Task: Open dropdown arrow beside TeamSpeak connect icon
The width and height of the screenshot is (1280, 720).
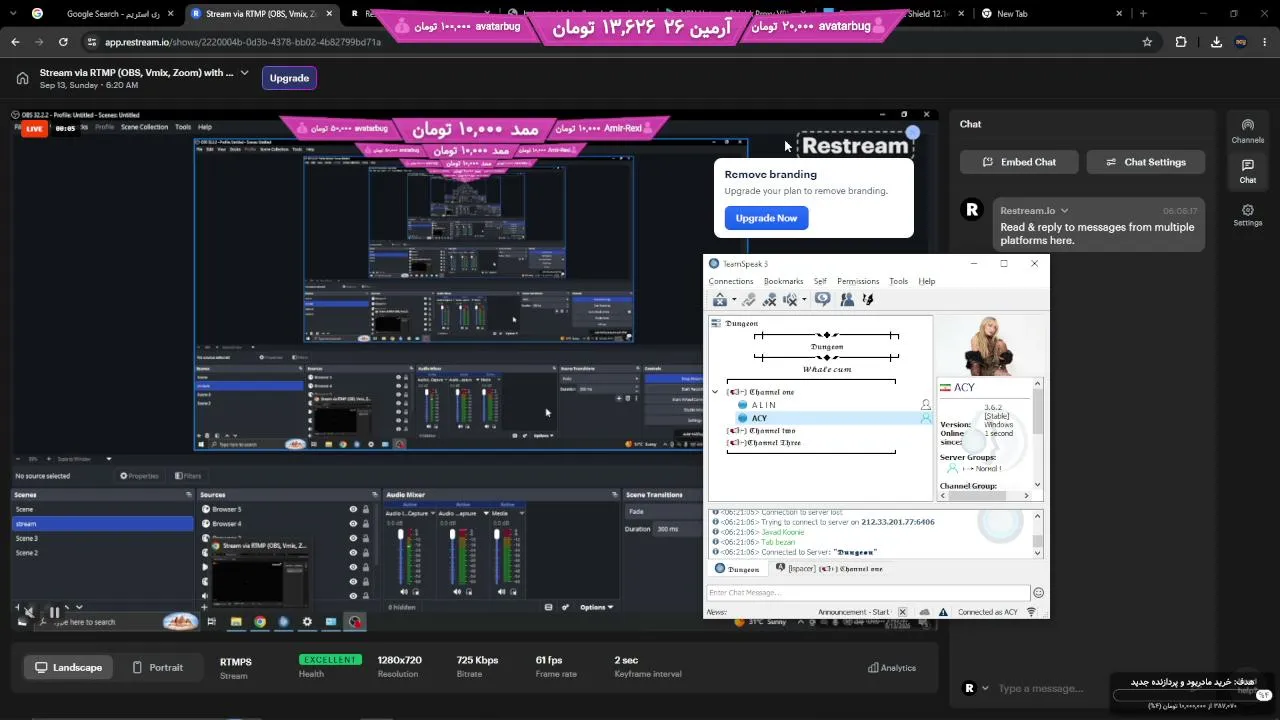Action: (x=734, y=300)
